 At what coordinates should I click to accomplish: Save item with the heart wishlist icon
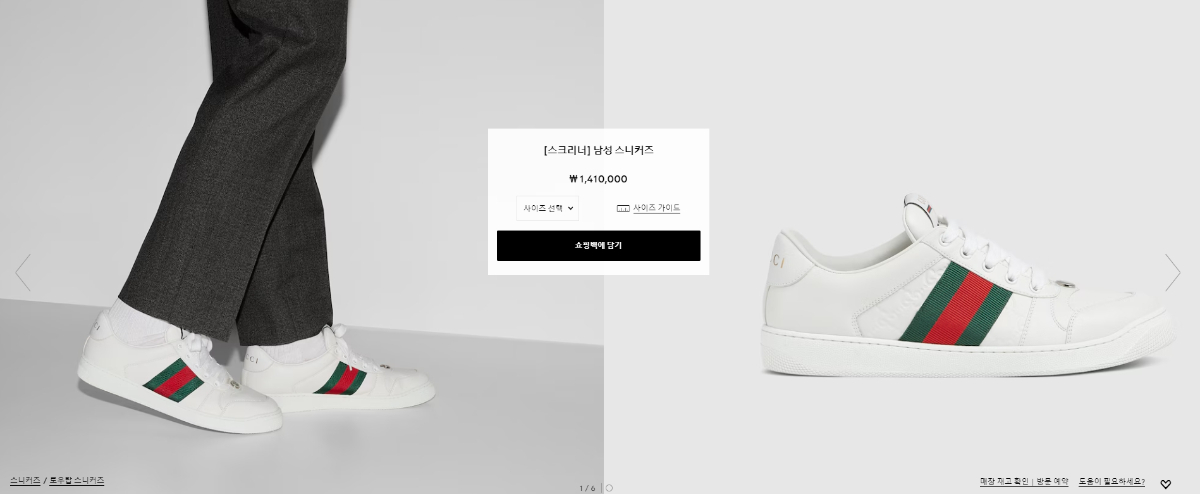pyautogui.click(x=1165, y=484)
